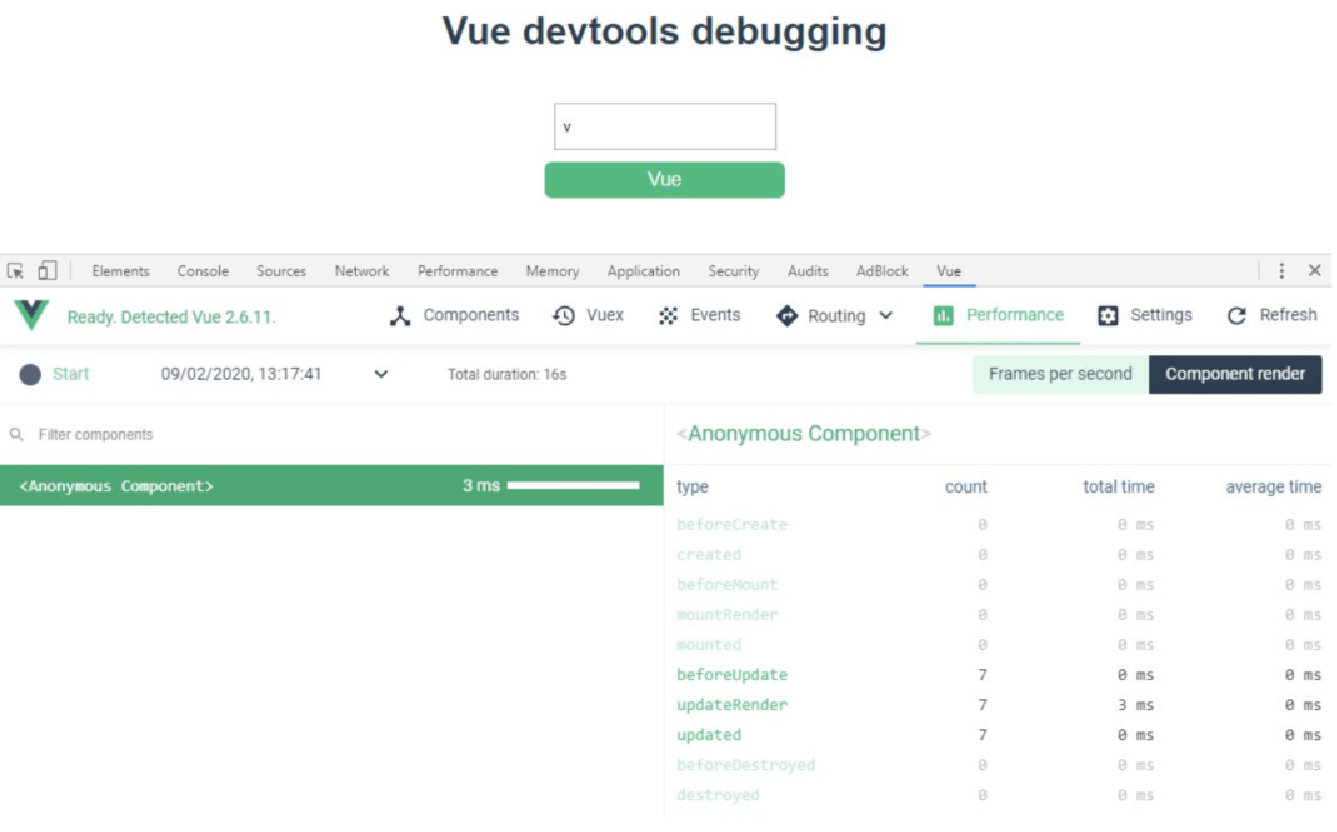Click the Vue logo icon
This screenshot has width=1337, height=832.
click(32, 315)
